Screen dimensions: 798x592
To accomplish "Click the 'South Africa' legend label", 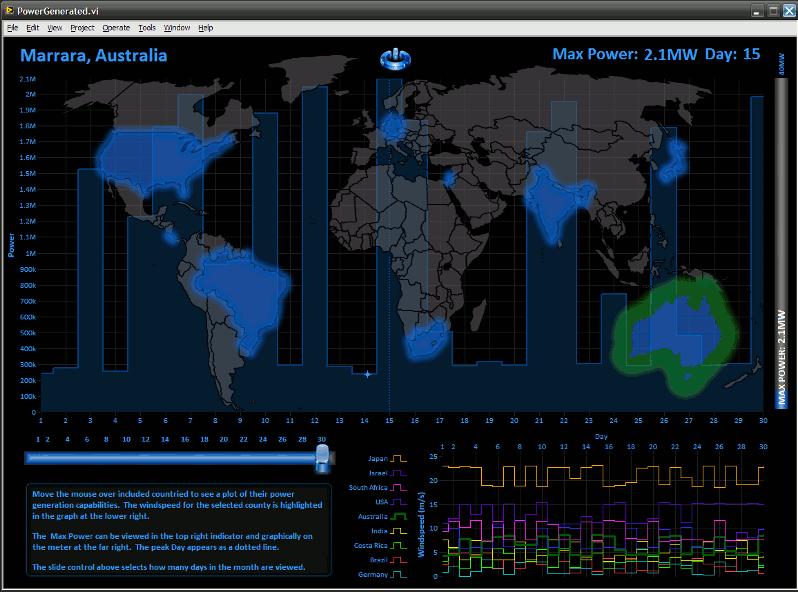I will [x=368, y=488].
